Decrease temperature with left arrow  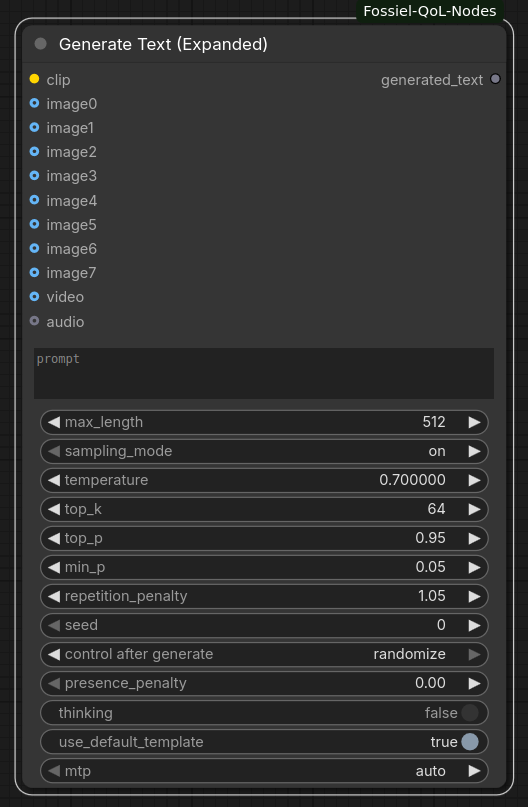(x=54, y=480)
